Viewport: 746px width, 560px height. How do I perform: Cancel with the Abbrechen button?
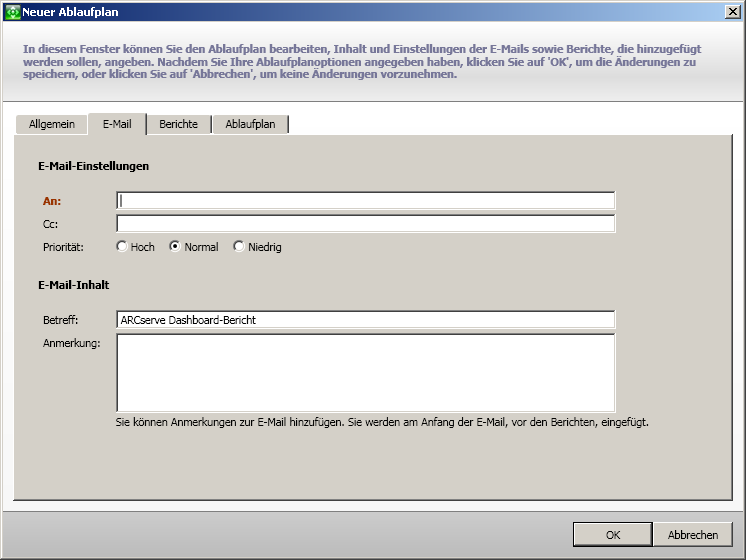pyautogui.click(x=693, y=535)
